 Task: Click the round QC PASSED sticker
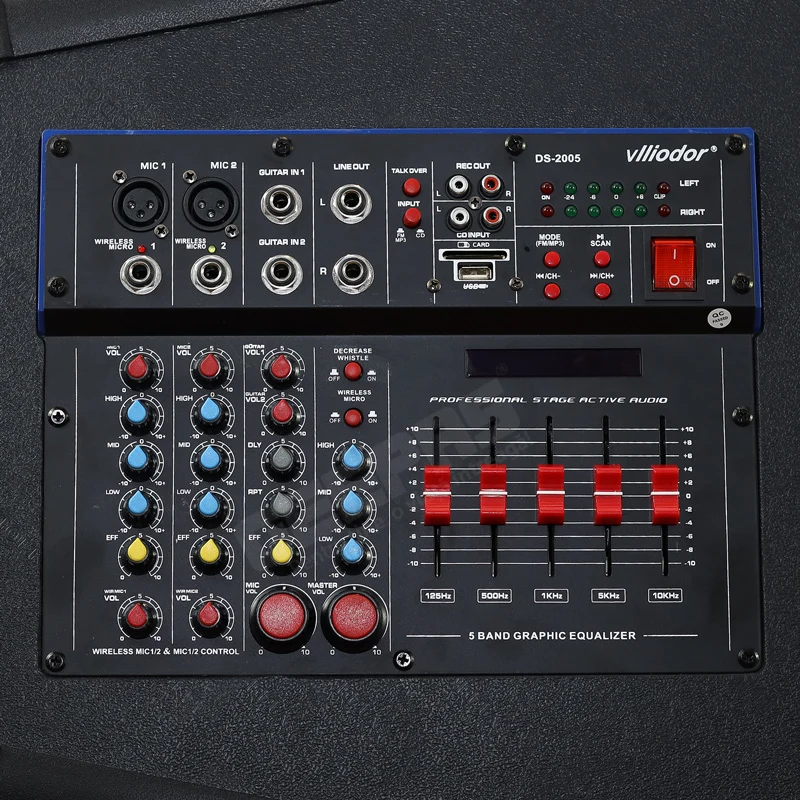[x=719, y=318]
